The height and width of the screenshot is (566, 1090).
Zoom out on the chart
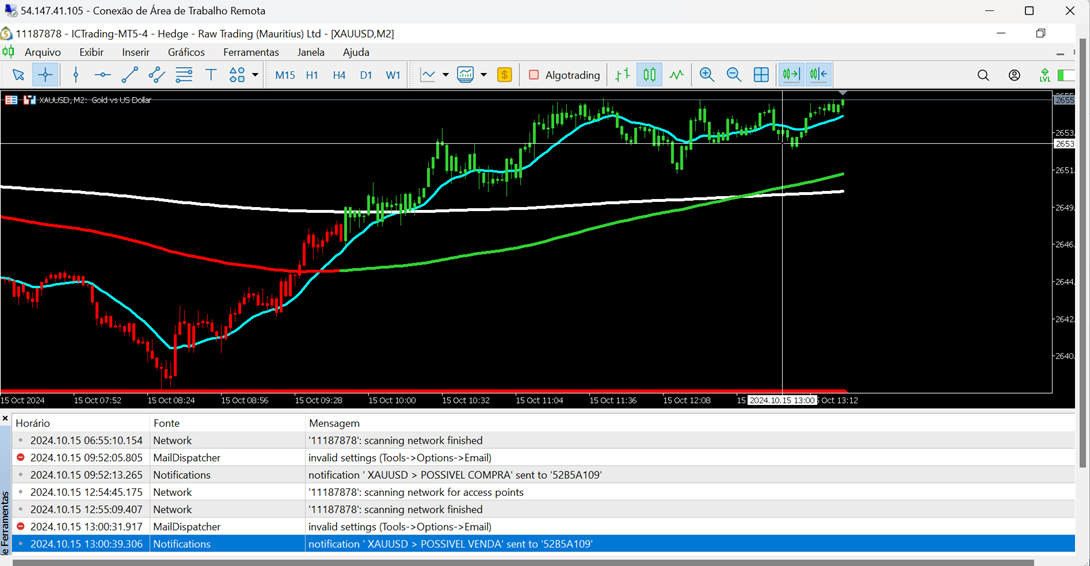tap(733, 75)
